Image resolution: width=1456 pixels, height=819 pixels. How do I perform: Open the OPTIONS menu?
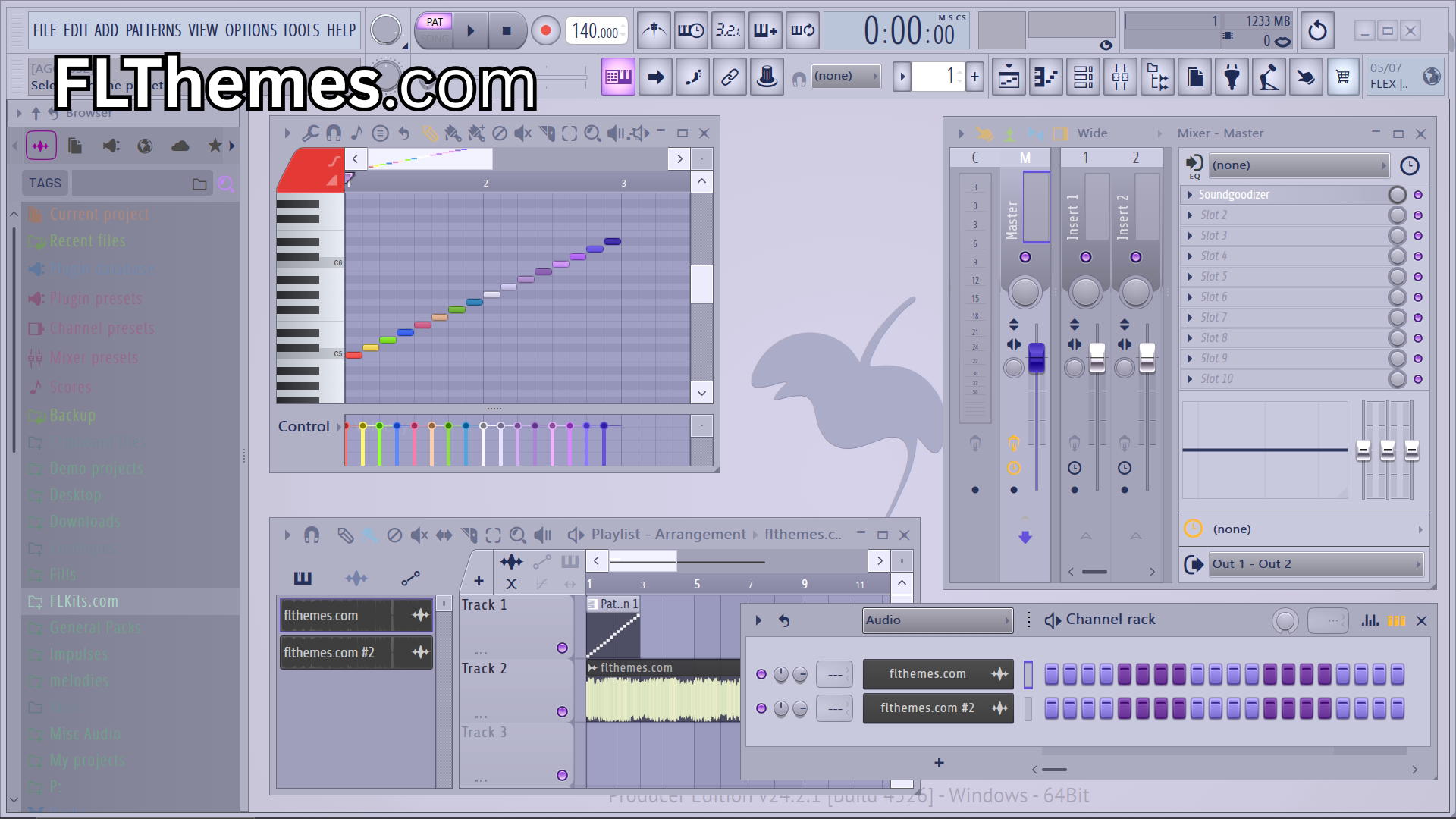click(x=251, y=30)
